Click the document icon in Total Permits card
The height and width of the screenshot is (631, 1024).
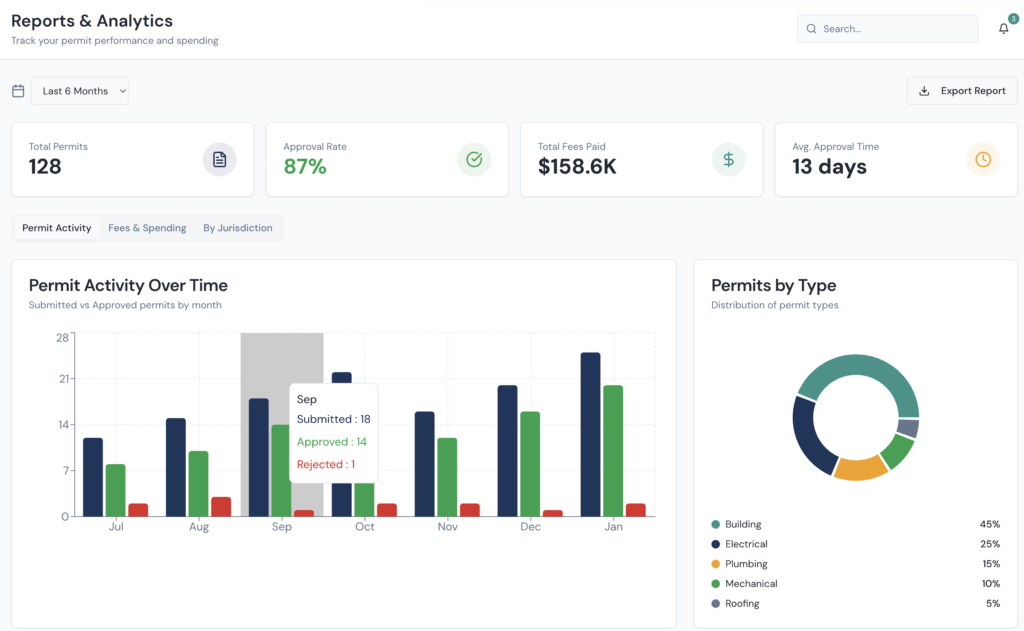pyautogui.click(x=220, y=159)
